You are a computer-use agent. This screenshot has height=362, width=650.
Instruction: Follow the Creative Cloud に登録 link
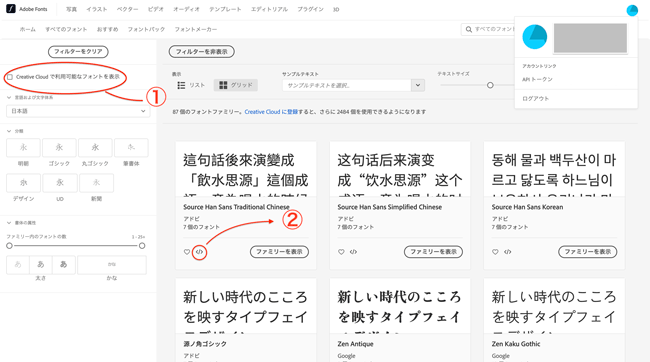(271, 112)
